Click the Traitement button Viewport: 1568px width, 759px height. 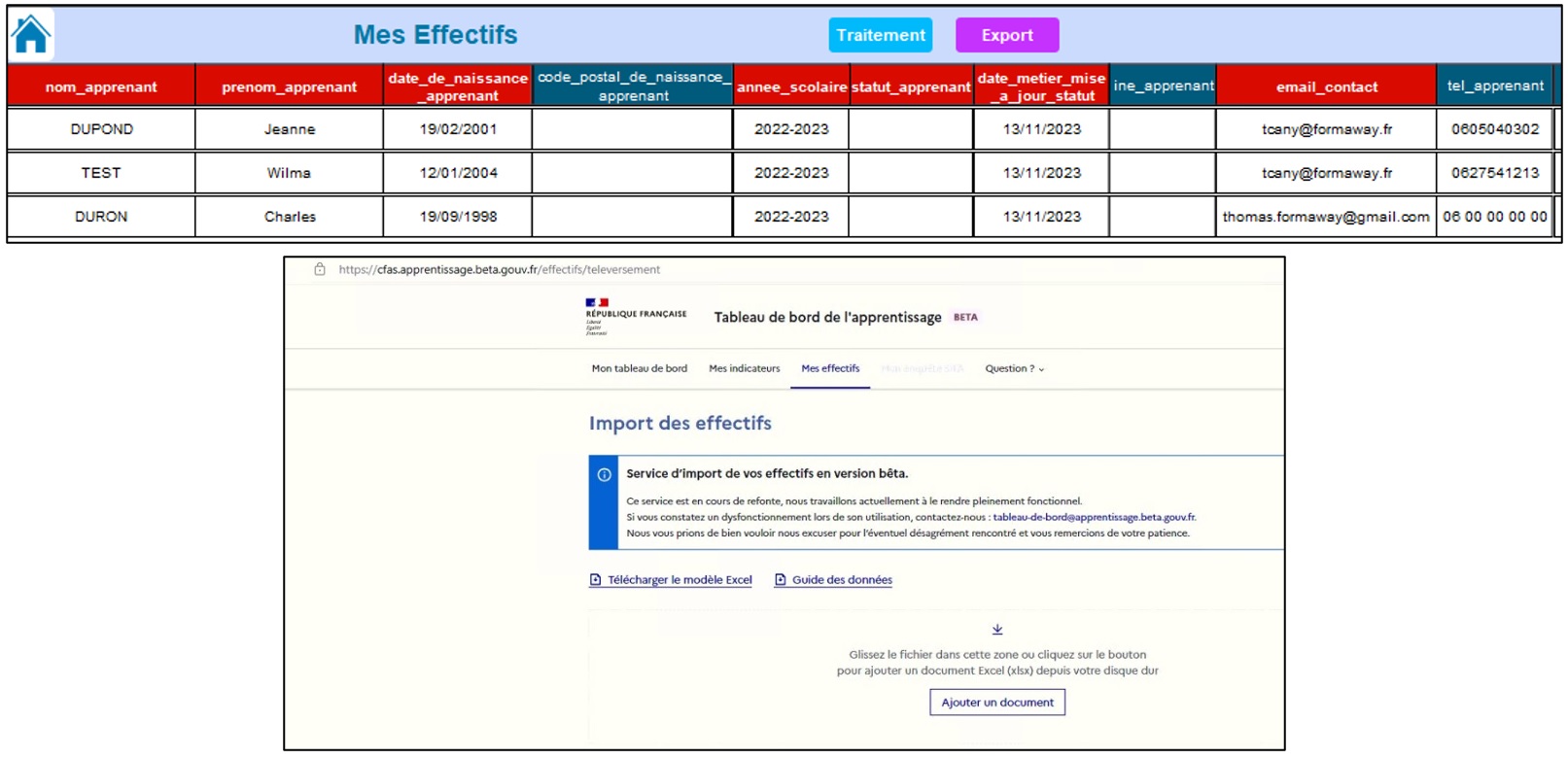pos(881,35)
